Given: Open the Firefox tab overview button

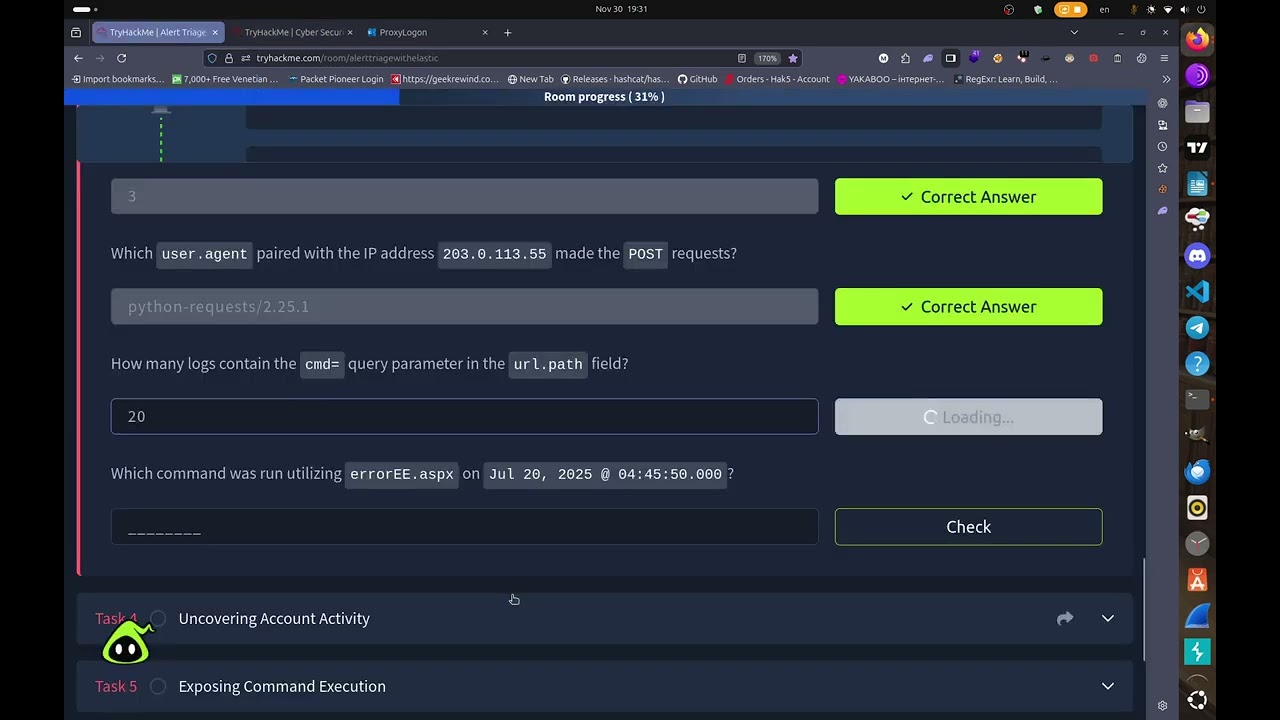Looking at the screenshot, I should 76,32.
